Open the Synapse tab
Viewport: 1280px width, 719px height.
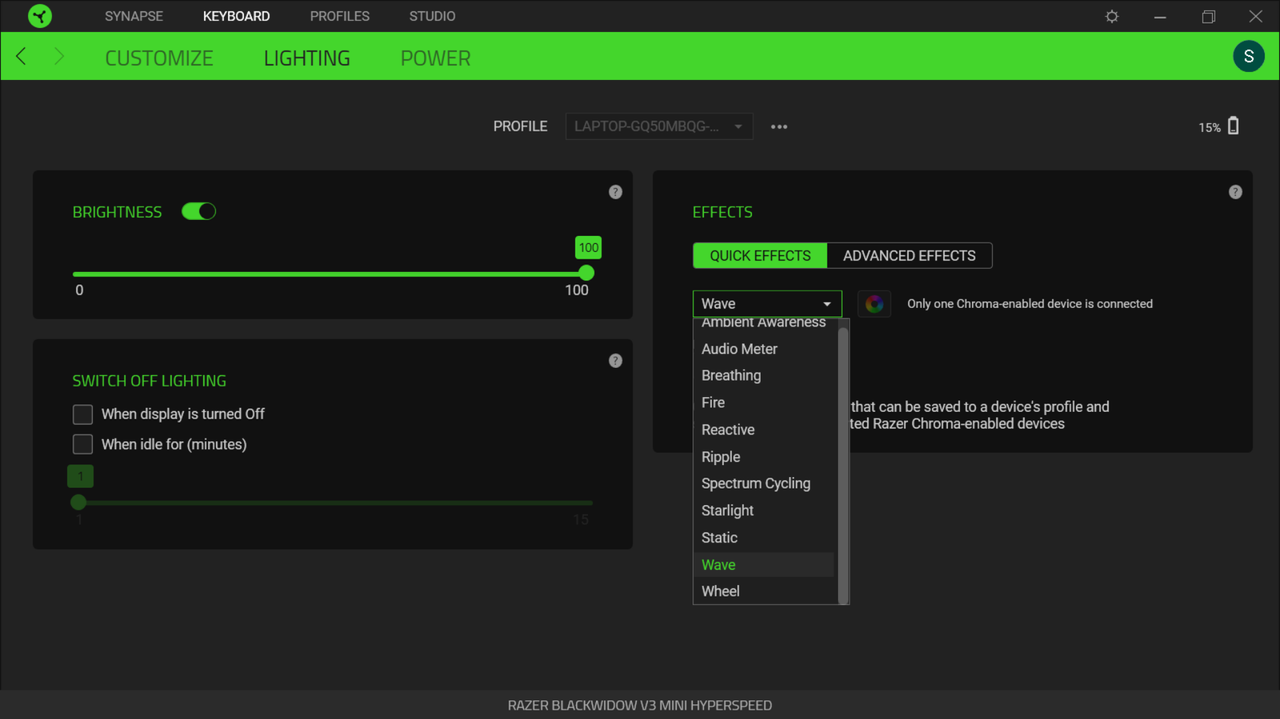134,16
